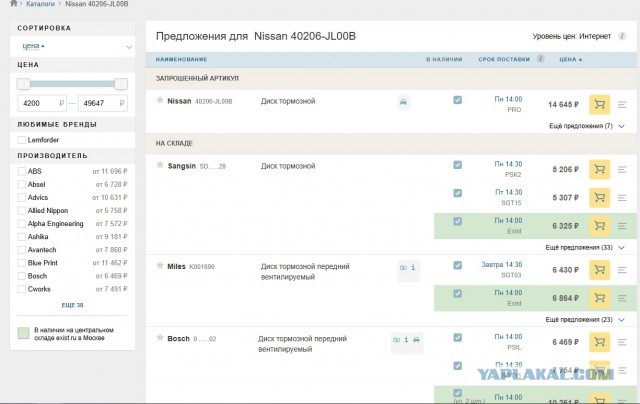Click the home icon in breadcrumb
This screenshot has height=404, width=640.
click(14, 3)
